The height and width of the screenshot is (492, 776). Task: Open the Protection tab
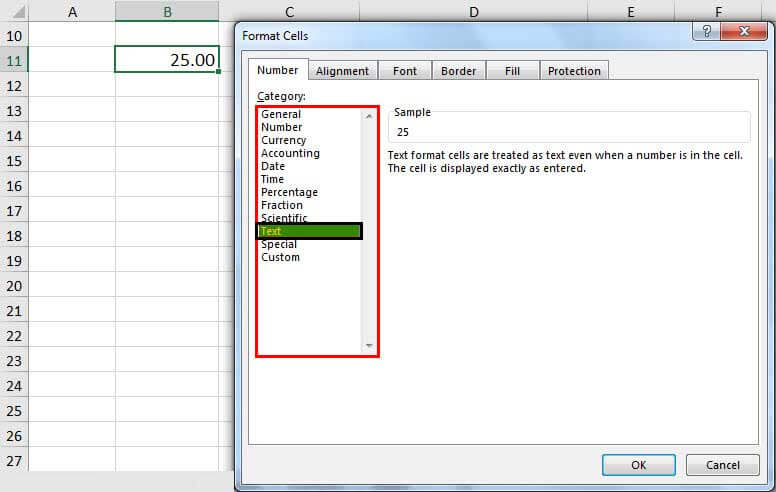(574, 71)
